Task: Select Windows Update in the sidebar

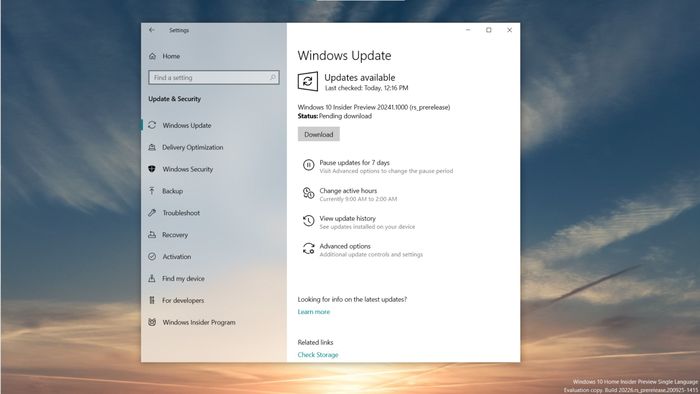Action: 187,125
